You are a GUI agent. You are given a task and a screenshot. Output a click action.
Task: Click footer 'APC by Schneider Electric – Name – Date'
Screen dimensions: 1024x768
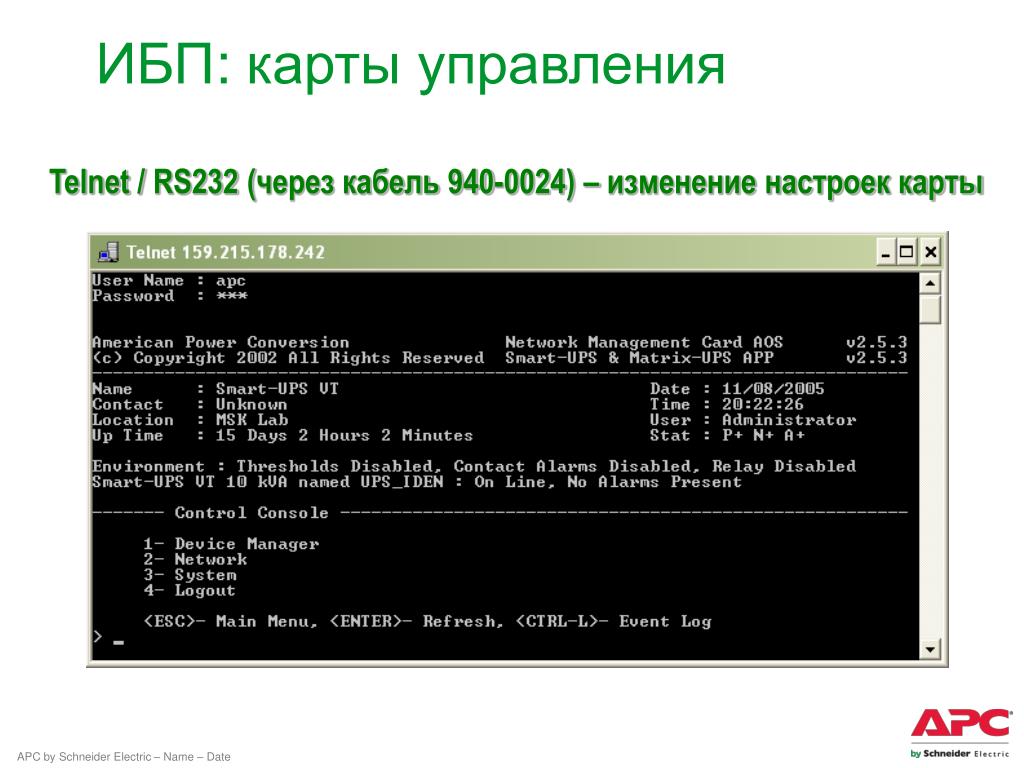click(x=123, y=756)
